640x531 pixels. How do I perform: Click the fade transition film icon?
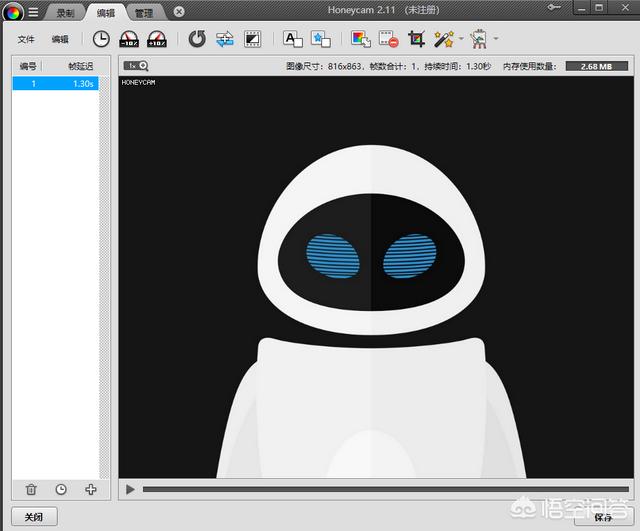(x=252, y=39)
